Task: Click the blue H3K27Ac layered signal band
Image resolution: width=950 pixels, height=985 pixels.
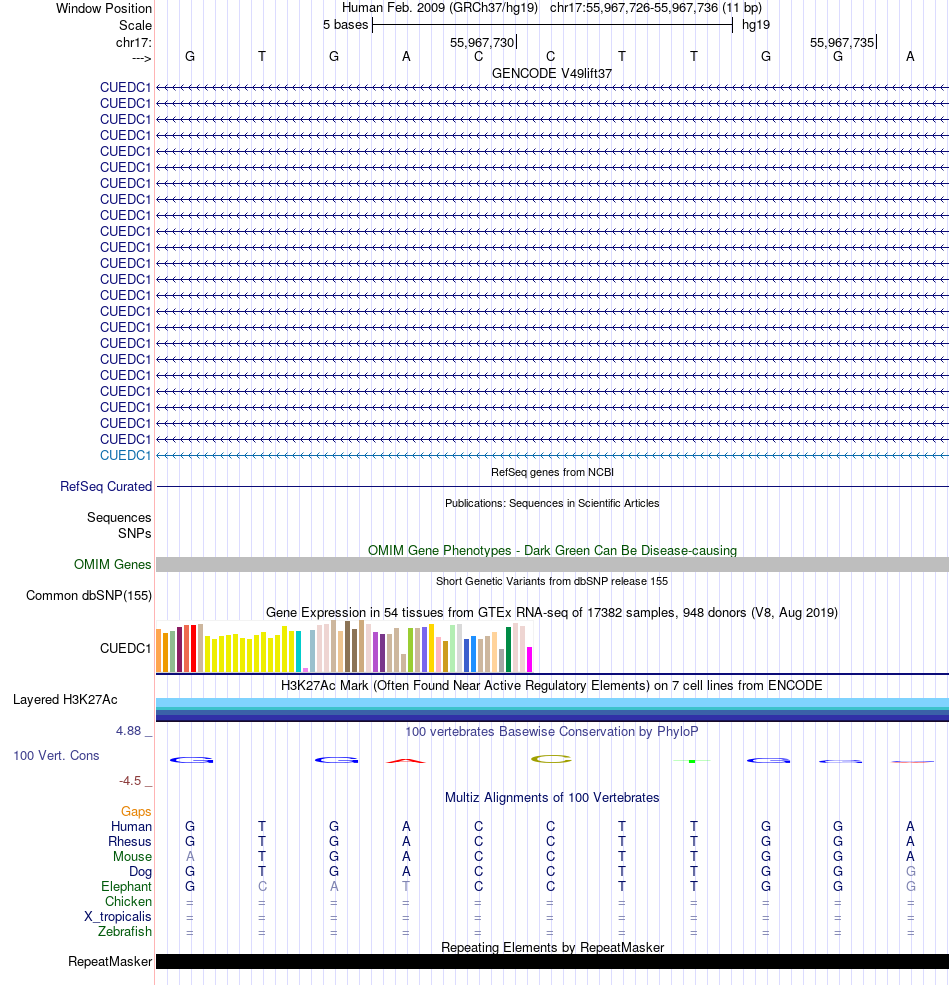Action: pyautogui.click(x=552, y=709)
